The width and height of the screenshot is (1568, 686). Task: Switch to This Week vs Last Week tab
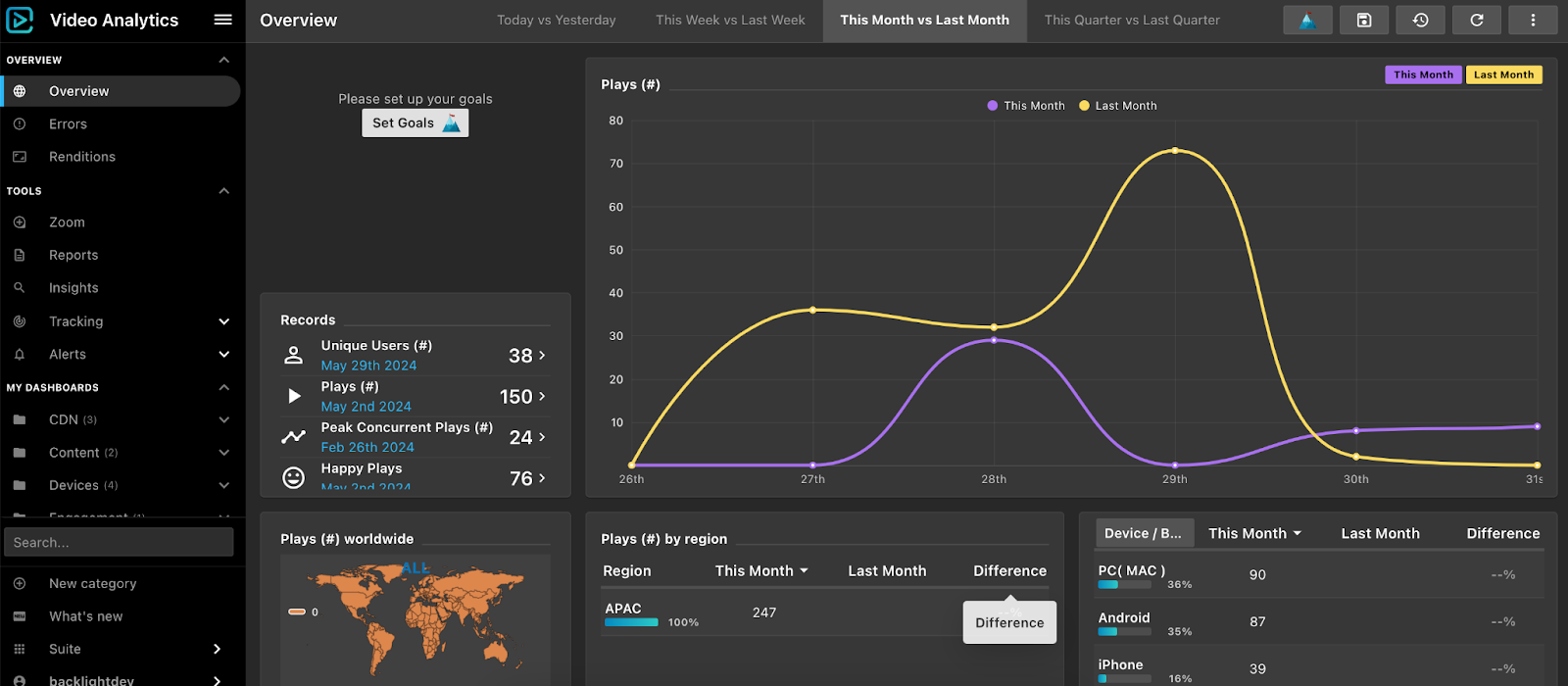[730, 20]
